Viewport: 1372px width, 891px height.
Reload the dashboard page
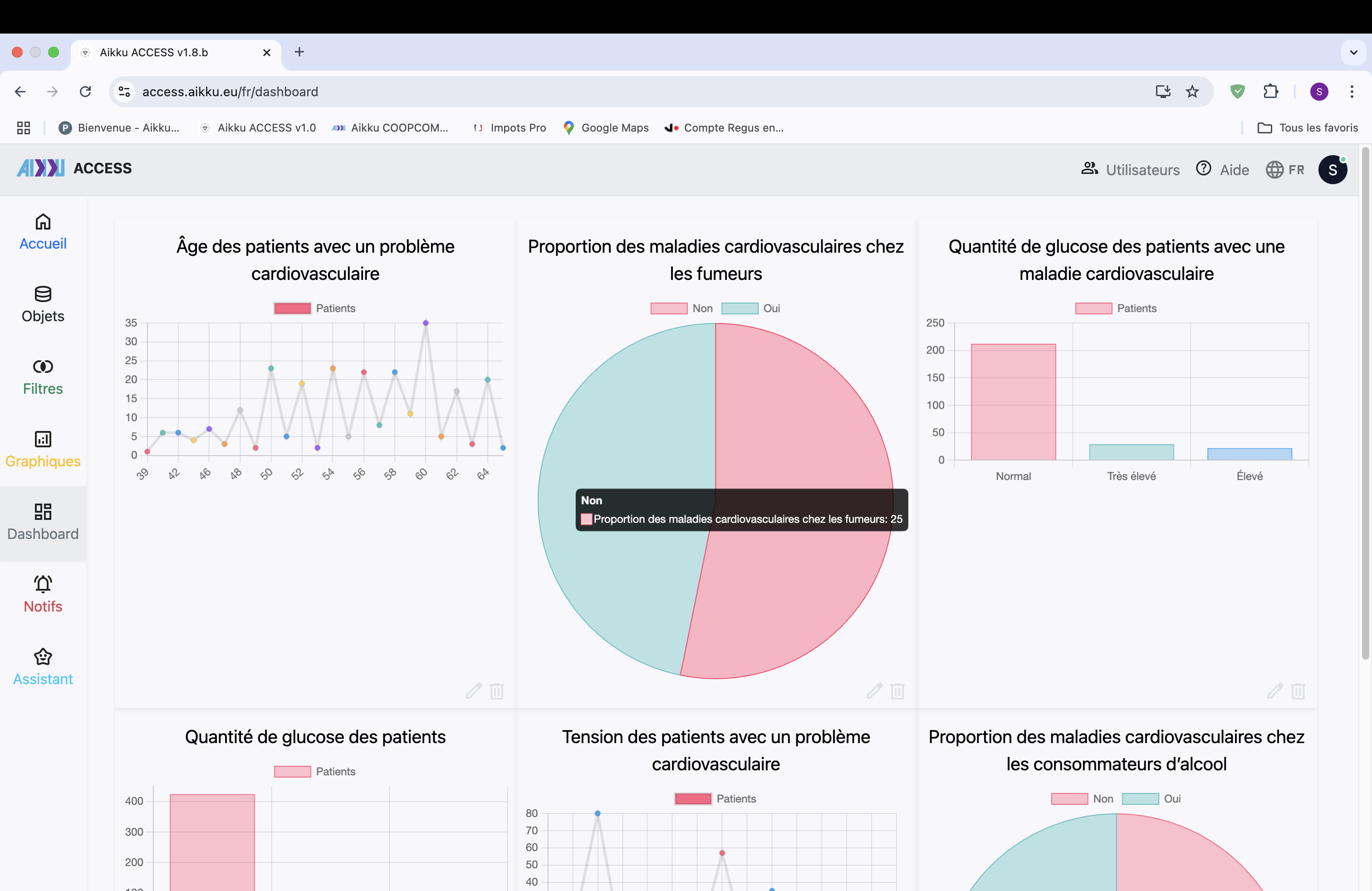(x=85, y=92)
